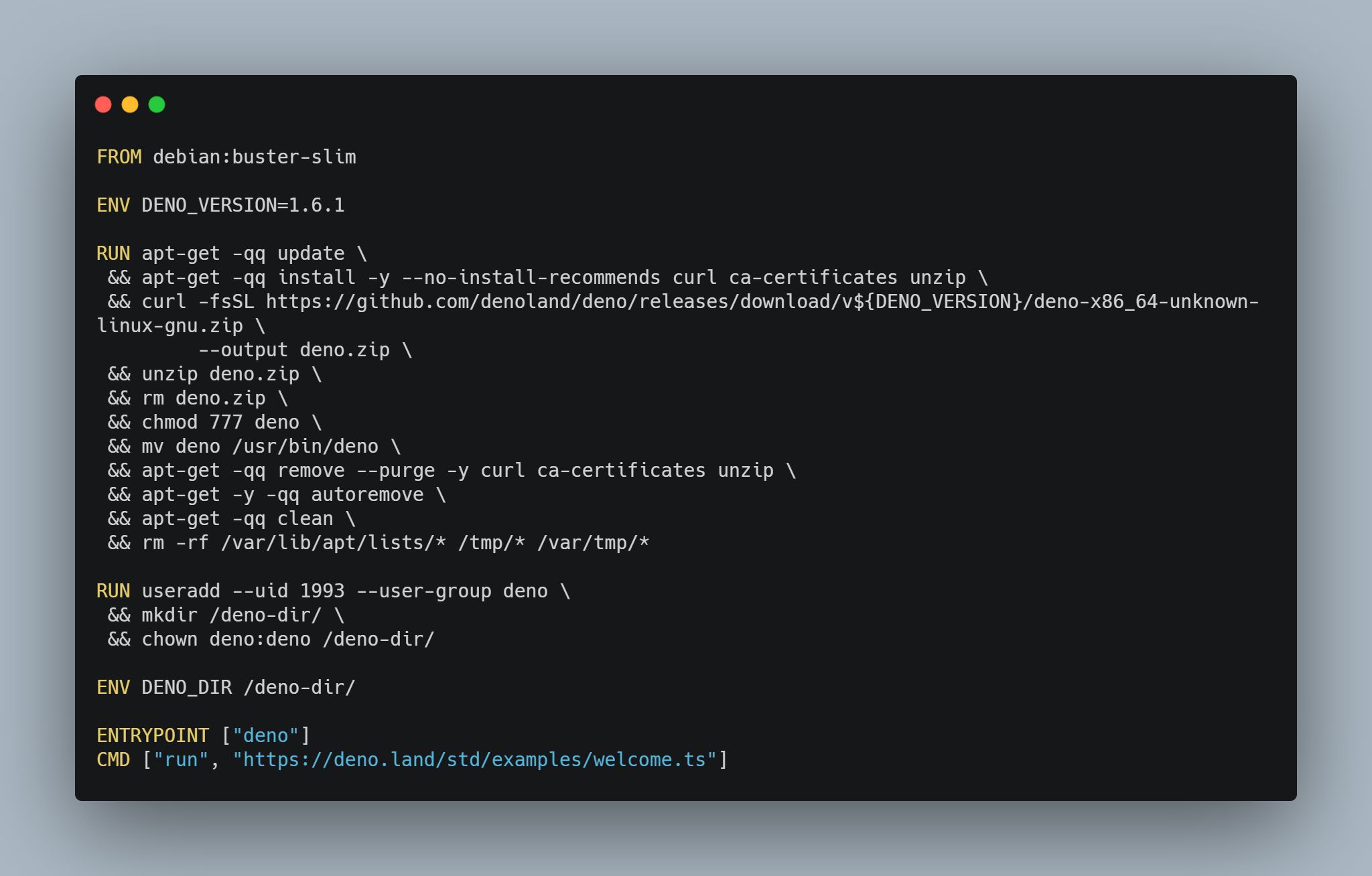The width and height of the screenshot is (1372, 876).
Task: Click the FROM keyword
Action: click(x=119, y=157)
